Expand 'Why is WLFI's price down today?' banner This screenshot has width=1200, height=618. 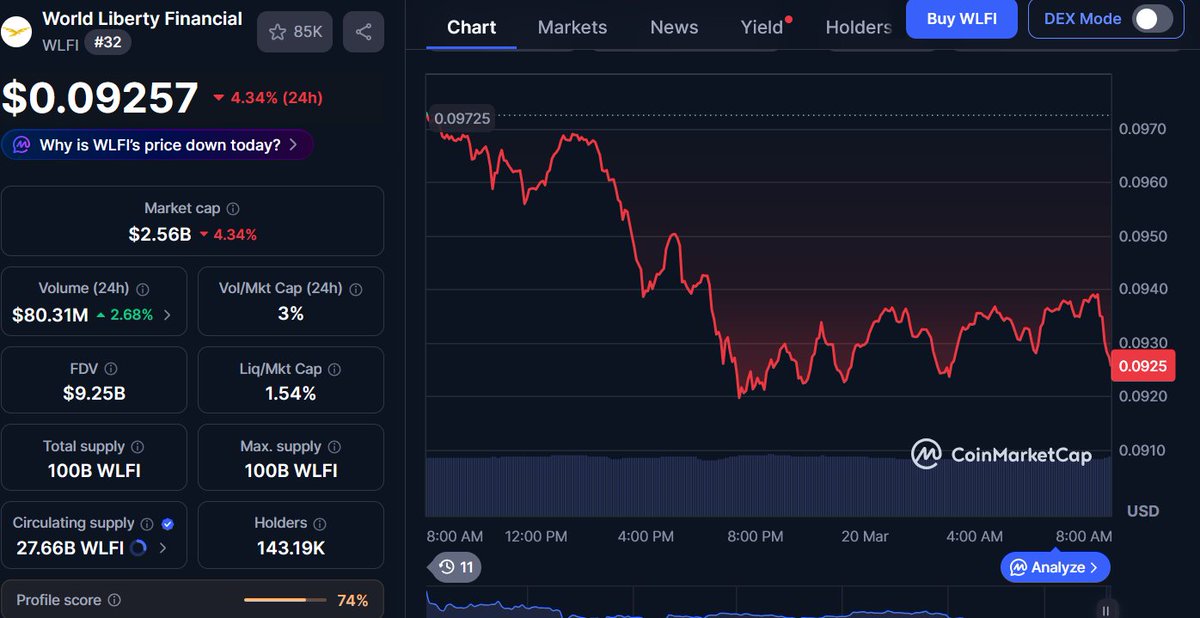coord(157,144)
